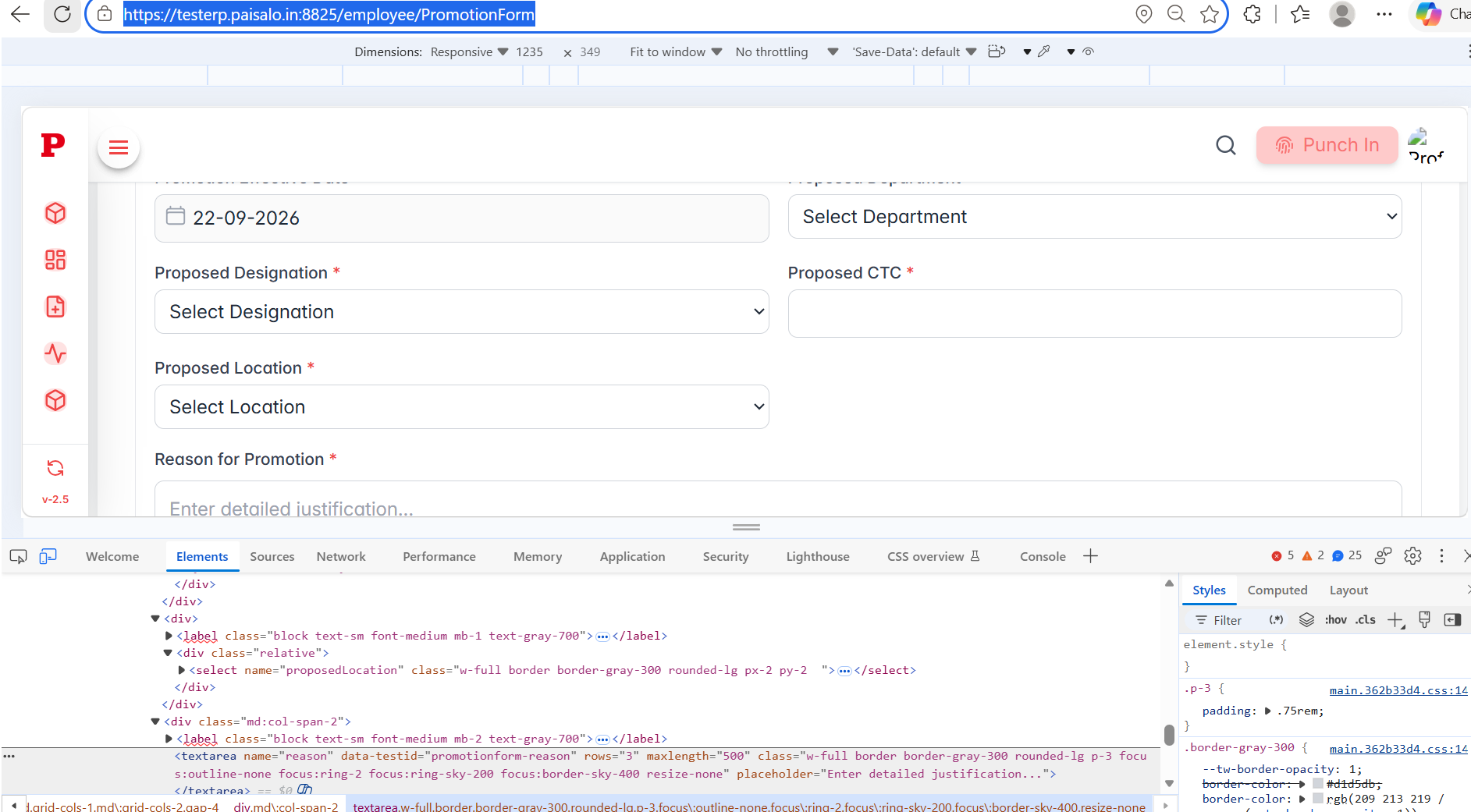Image resolution: width=1471 pixels, height=812 pixels.
Task: Reload the page with the refresh button
Action: [62, 14]
